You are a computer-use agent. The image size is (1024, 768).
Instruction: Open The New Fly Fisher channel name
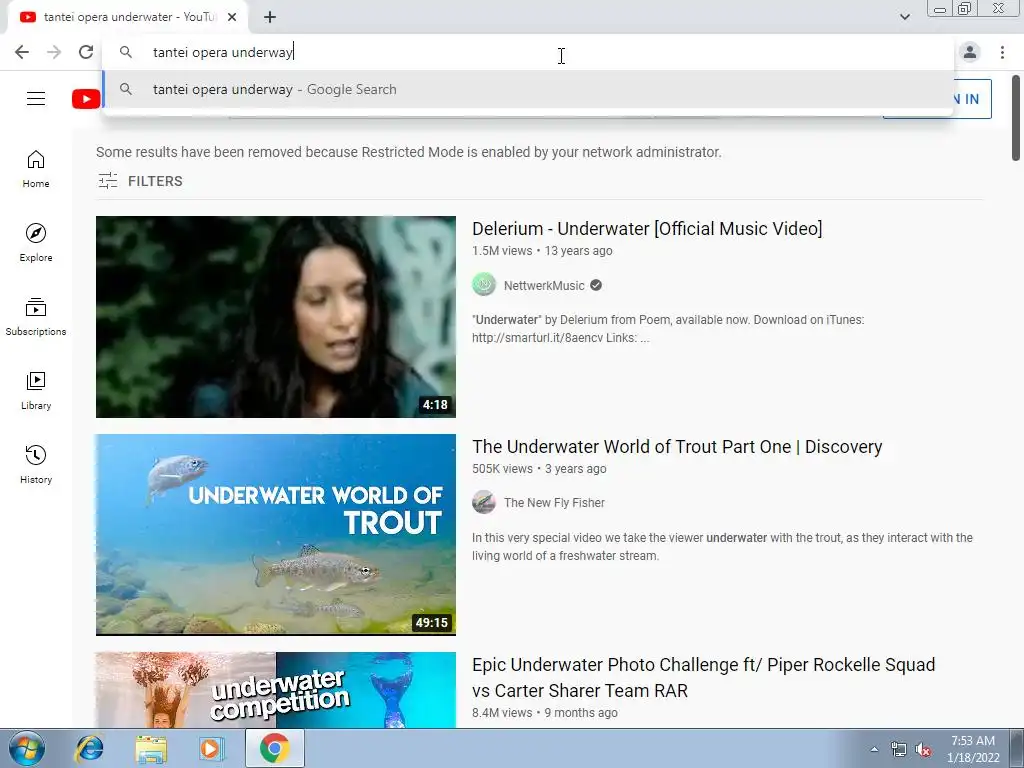[554, 503]
